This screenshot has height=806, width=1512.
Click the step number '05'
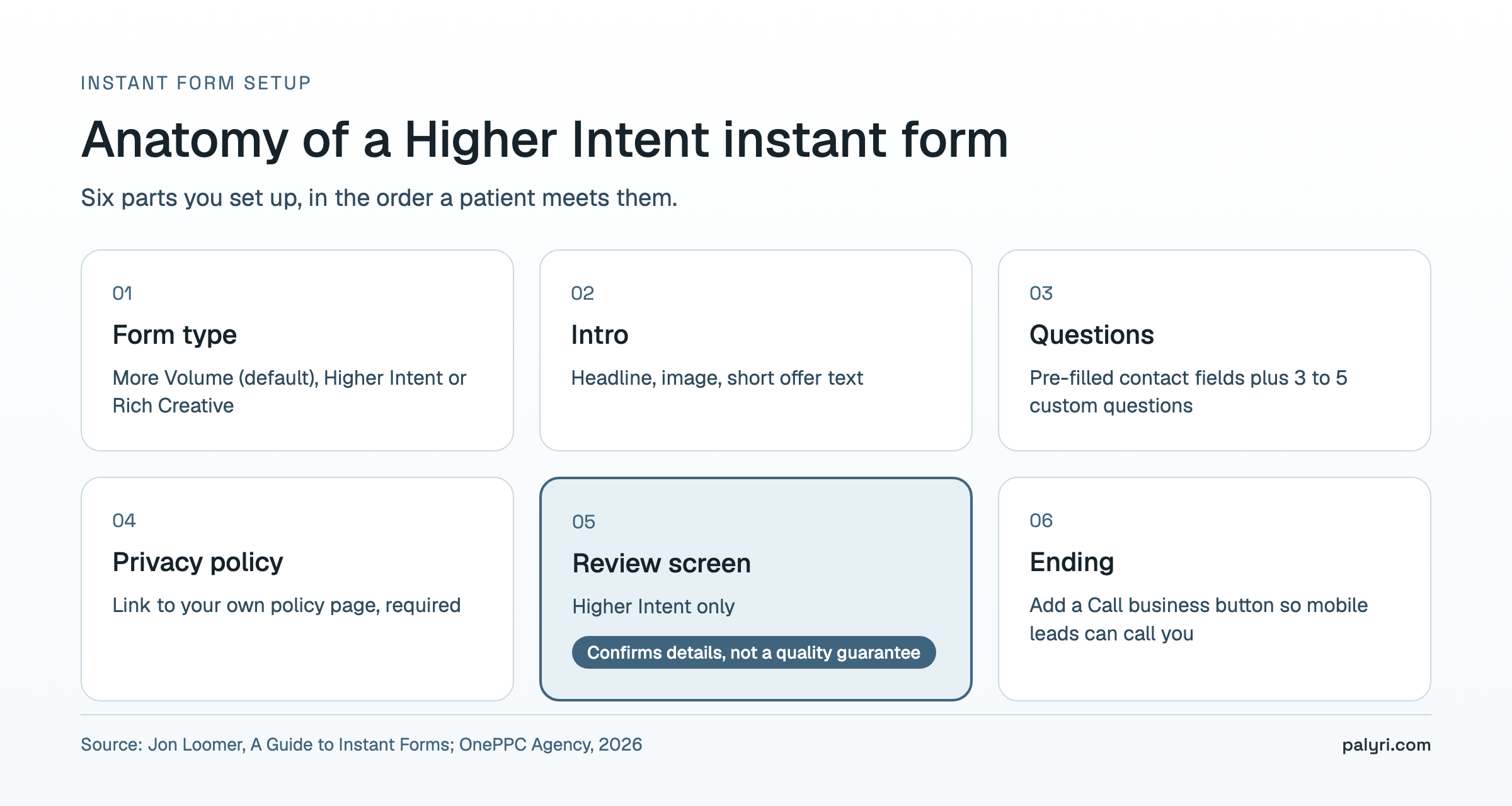click(x=584, y=522)
